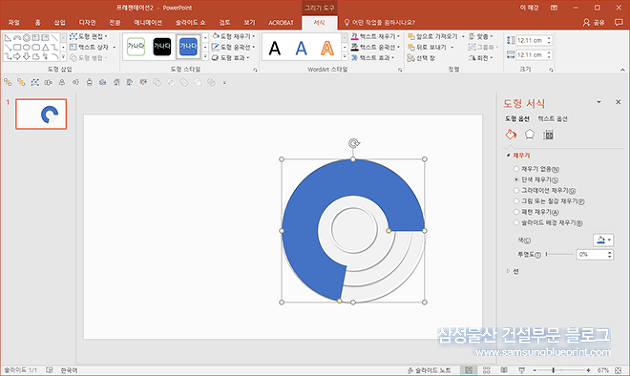Select the green outlined 가나다 shape style
This screenshot has height=376, width=630.
click(x=136, y=47)
